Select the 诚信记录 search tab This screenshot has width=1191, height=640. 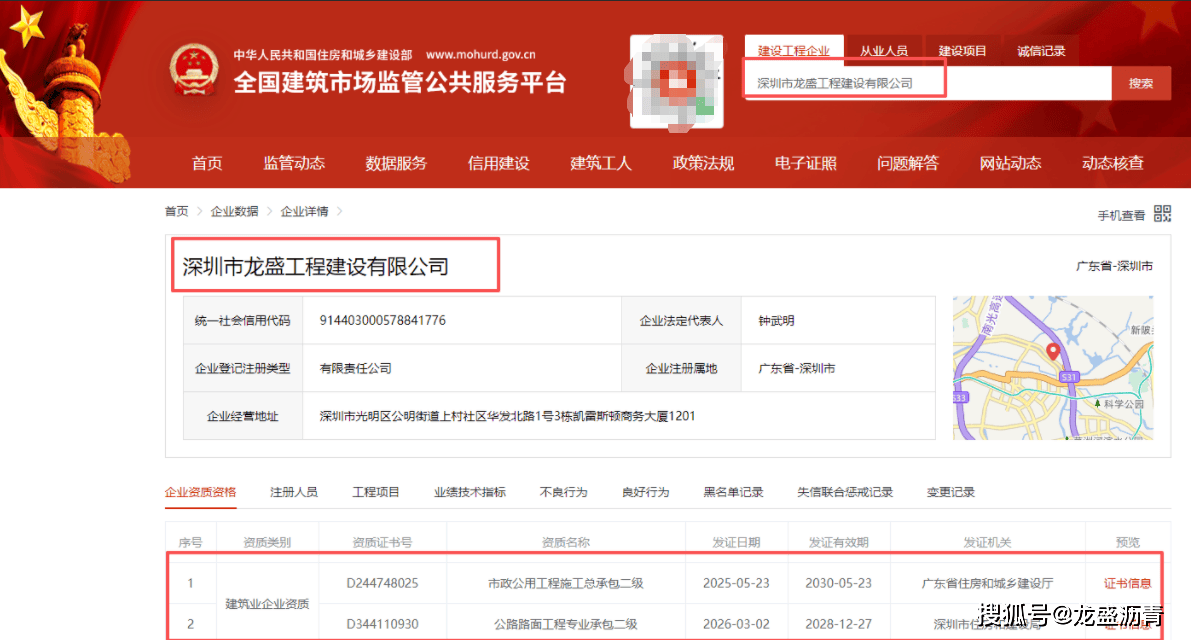1041,51
